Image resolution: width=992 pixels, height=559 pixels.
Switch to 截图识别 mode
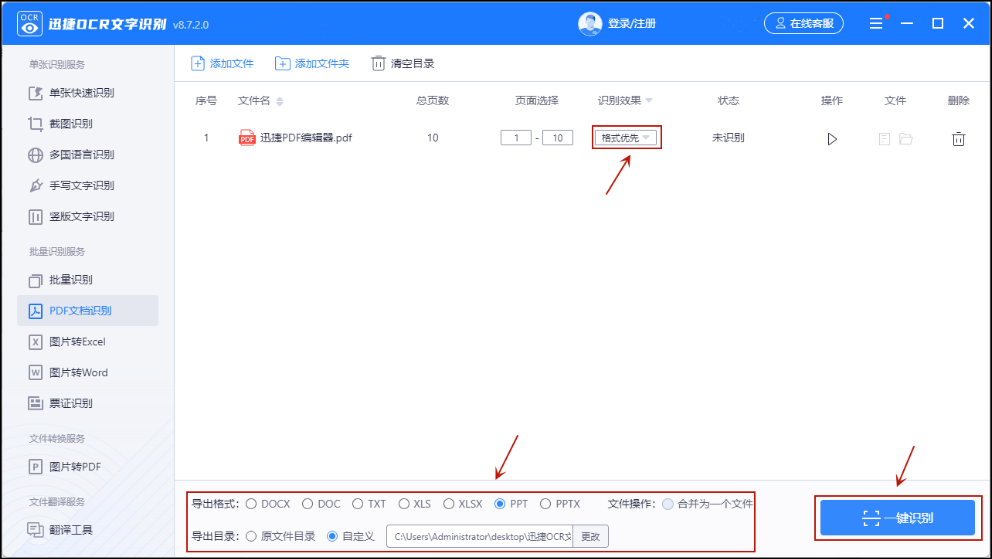click(71, 124)
